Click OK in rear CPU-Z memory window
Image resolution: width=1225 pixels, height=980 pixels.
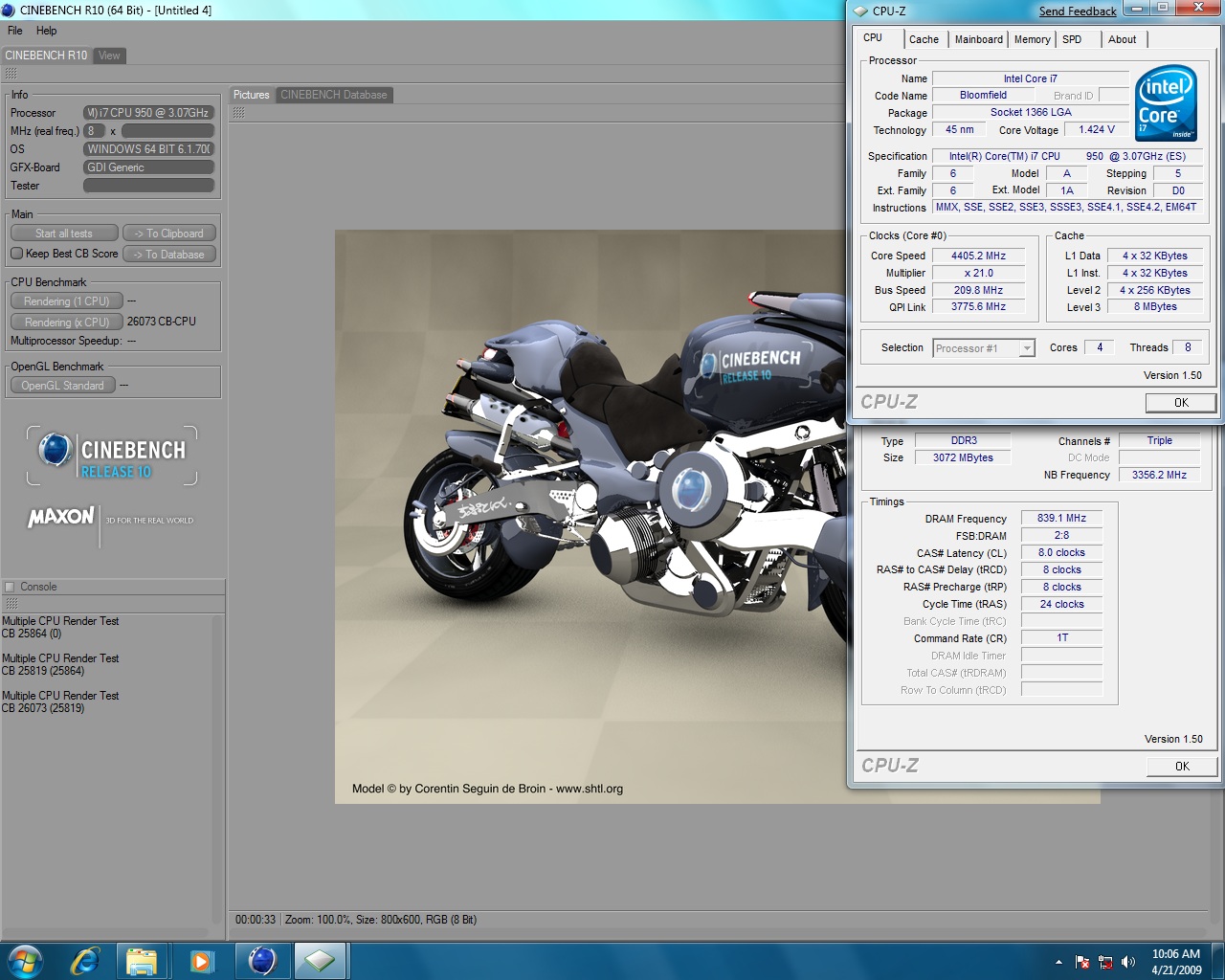pos(1182,767)
